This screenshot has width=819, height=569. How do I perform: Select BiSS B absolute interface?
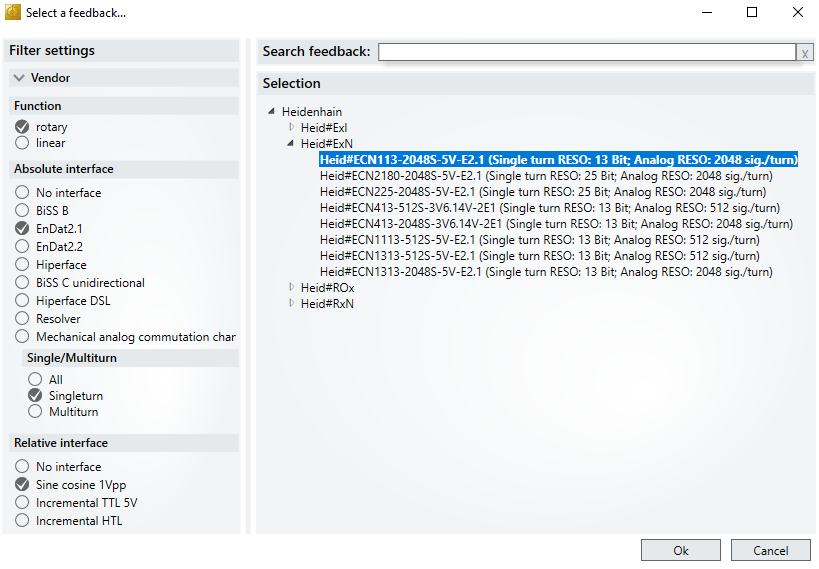click(x=22, y=211)
